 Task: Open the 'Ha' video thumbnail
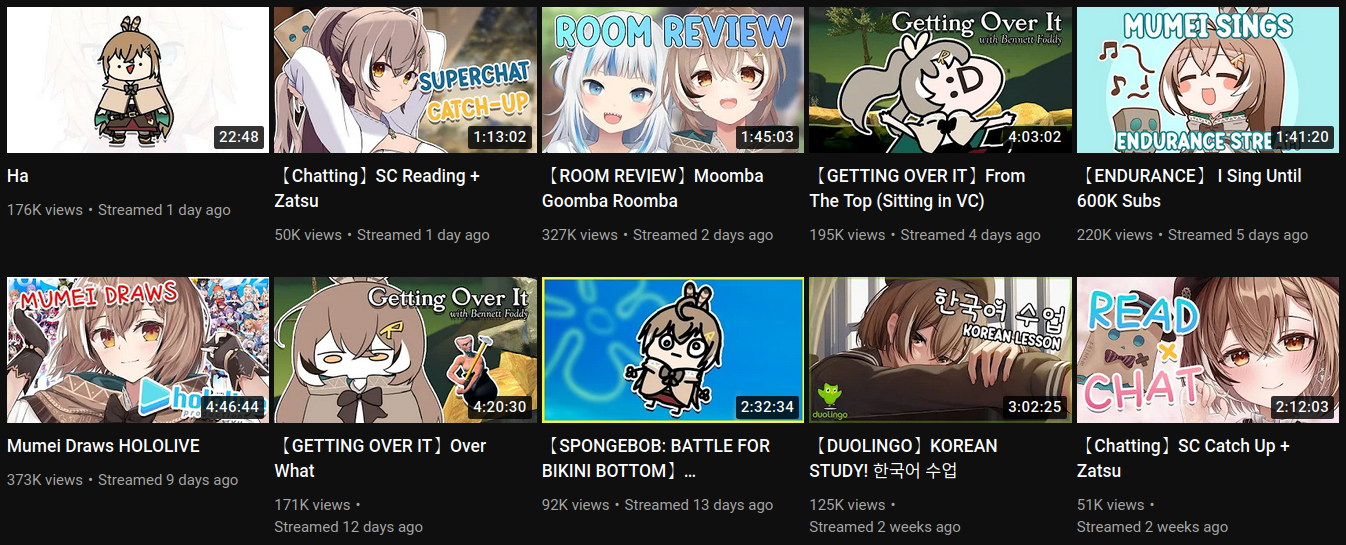click(138, 80)
